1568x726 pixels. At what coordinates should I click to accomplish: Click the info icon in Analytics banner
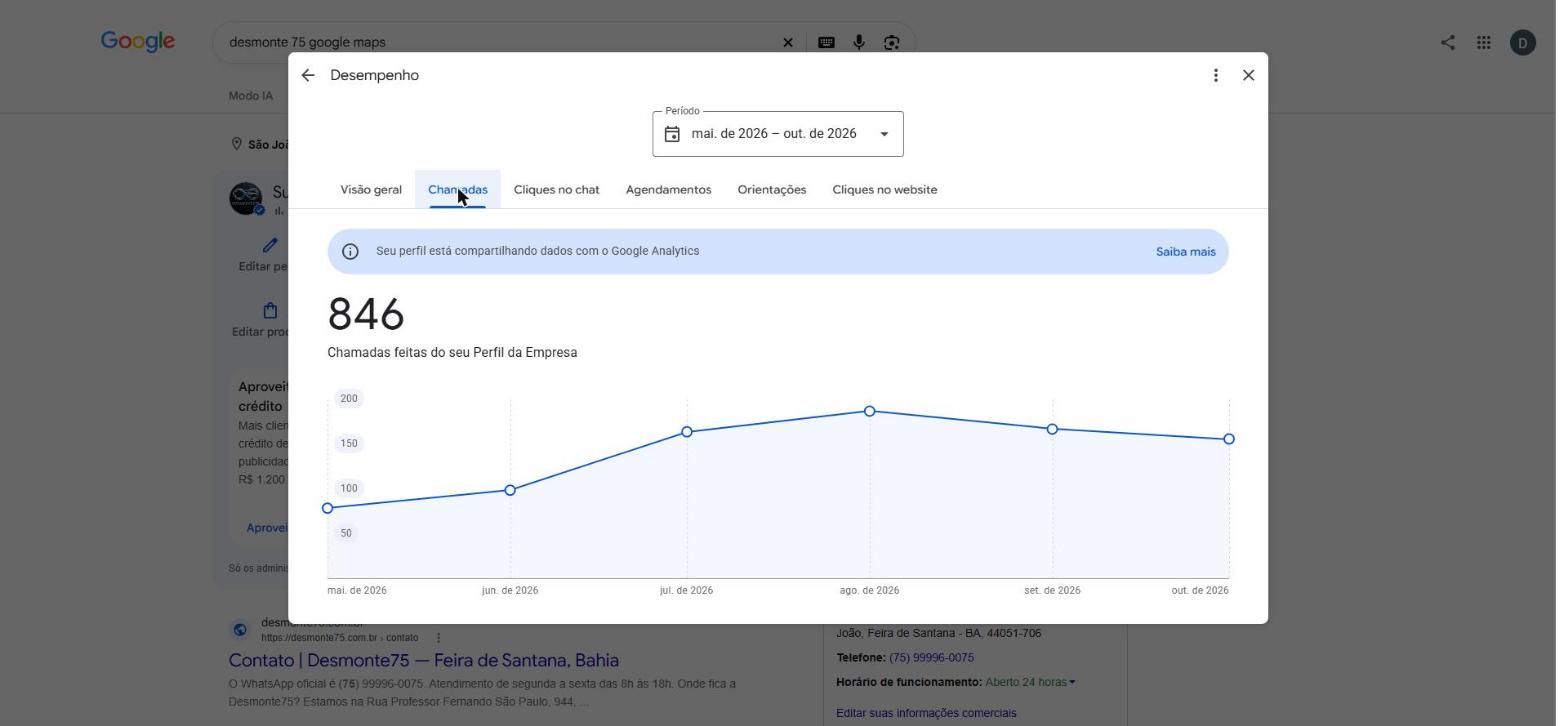point(350,252)
